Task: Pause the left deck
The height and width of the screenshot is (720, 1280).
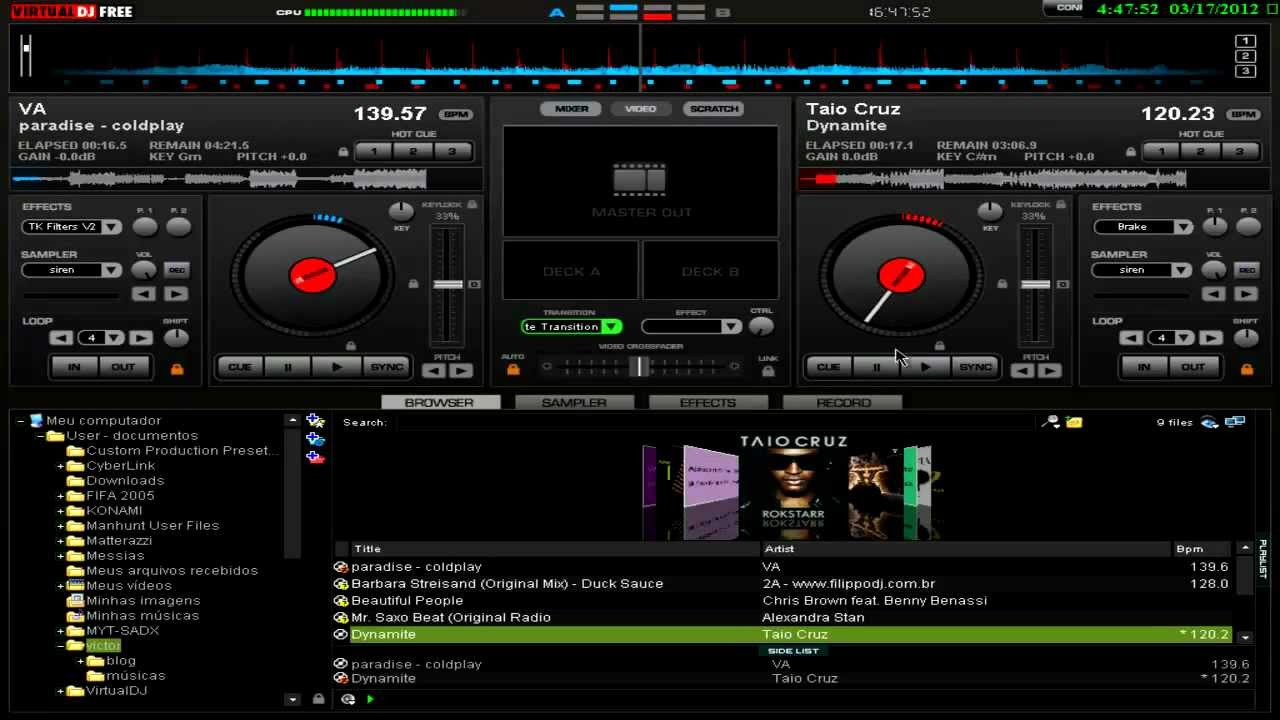Action: pos(288,367)
